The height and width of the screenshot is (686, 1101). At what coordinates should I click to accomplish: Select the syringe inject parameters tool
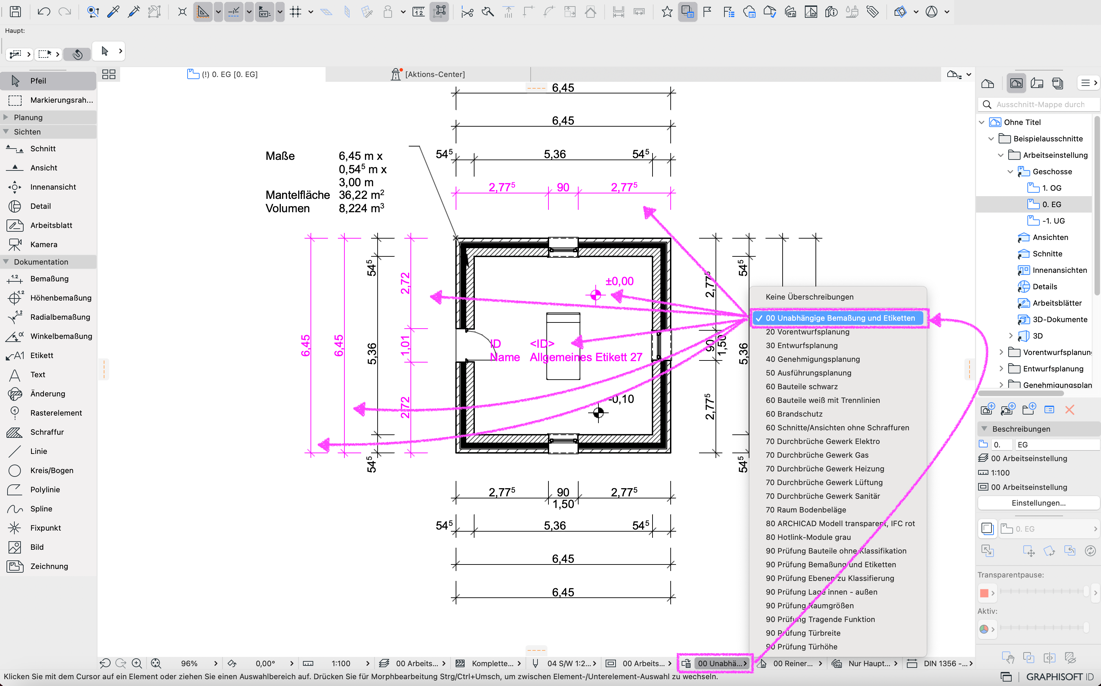click(x=133, y=12)
